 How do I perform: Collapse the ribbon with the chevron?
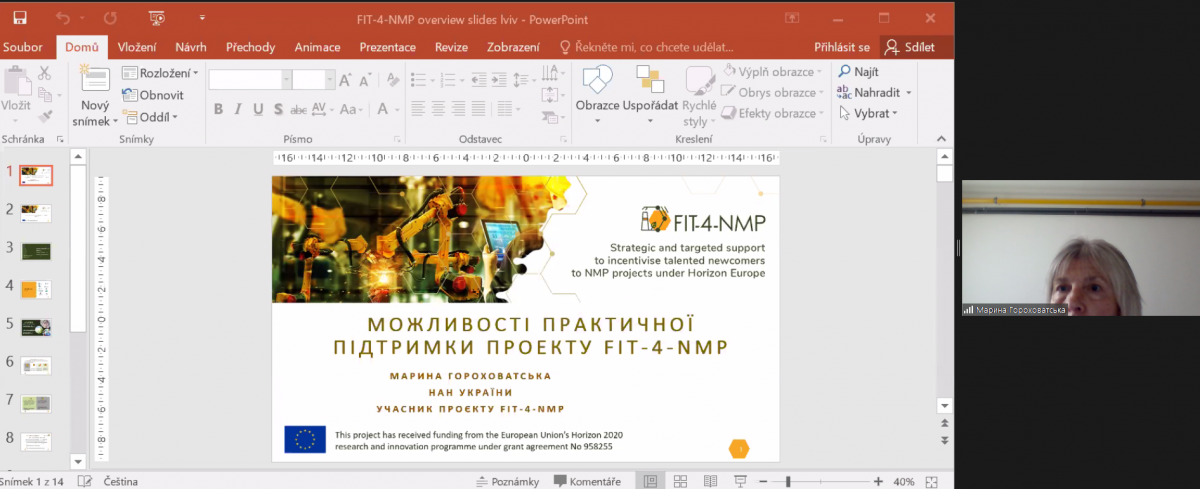[943, 139]
